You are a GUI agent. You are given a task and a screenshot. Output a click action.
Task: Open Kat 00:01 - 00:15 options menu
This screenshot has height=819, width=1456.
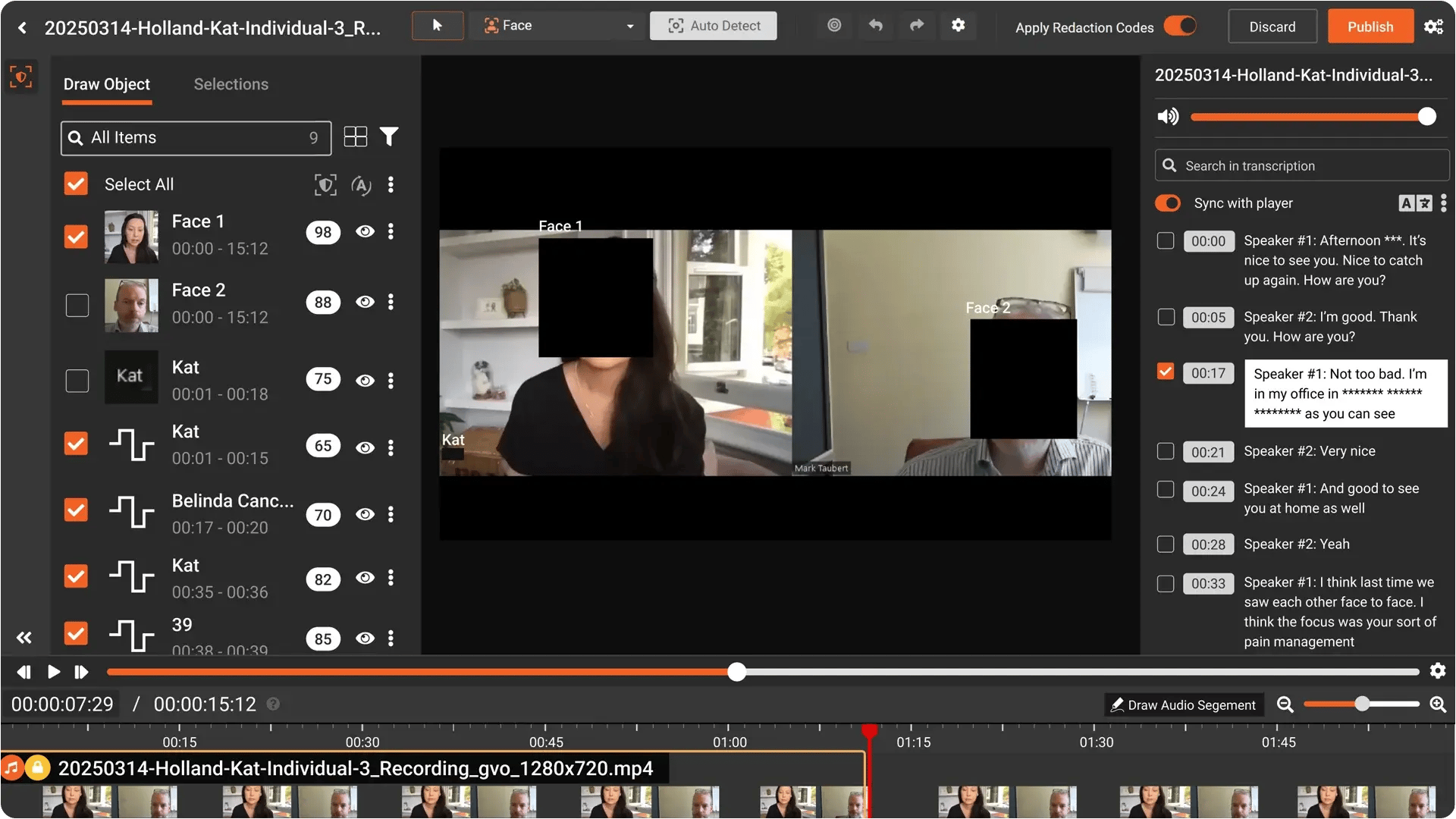(x=391, y=447)
